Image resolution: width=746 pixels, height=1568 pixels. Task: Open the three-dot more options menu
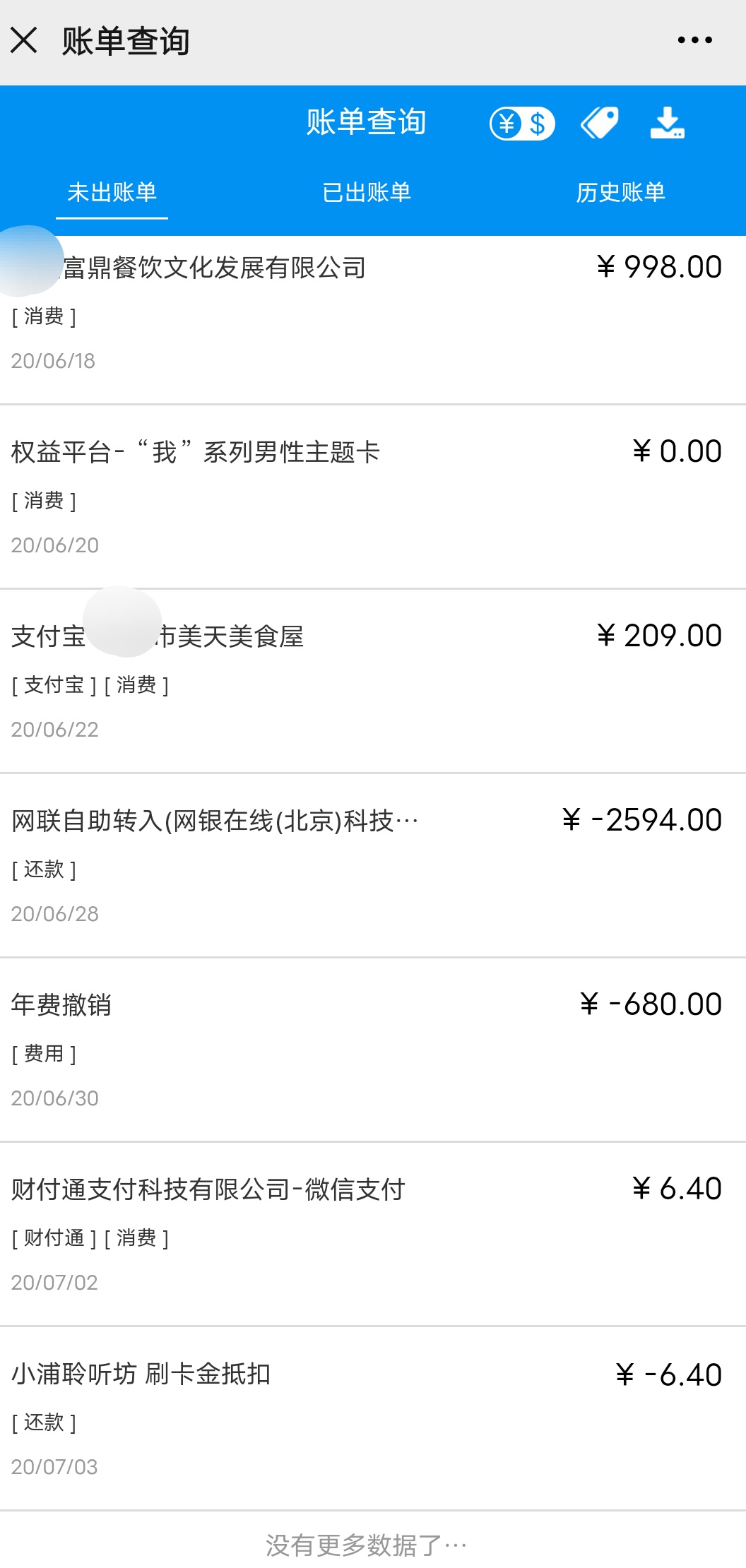695,40
